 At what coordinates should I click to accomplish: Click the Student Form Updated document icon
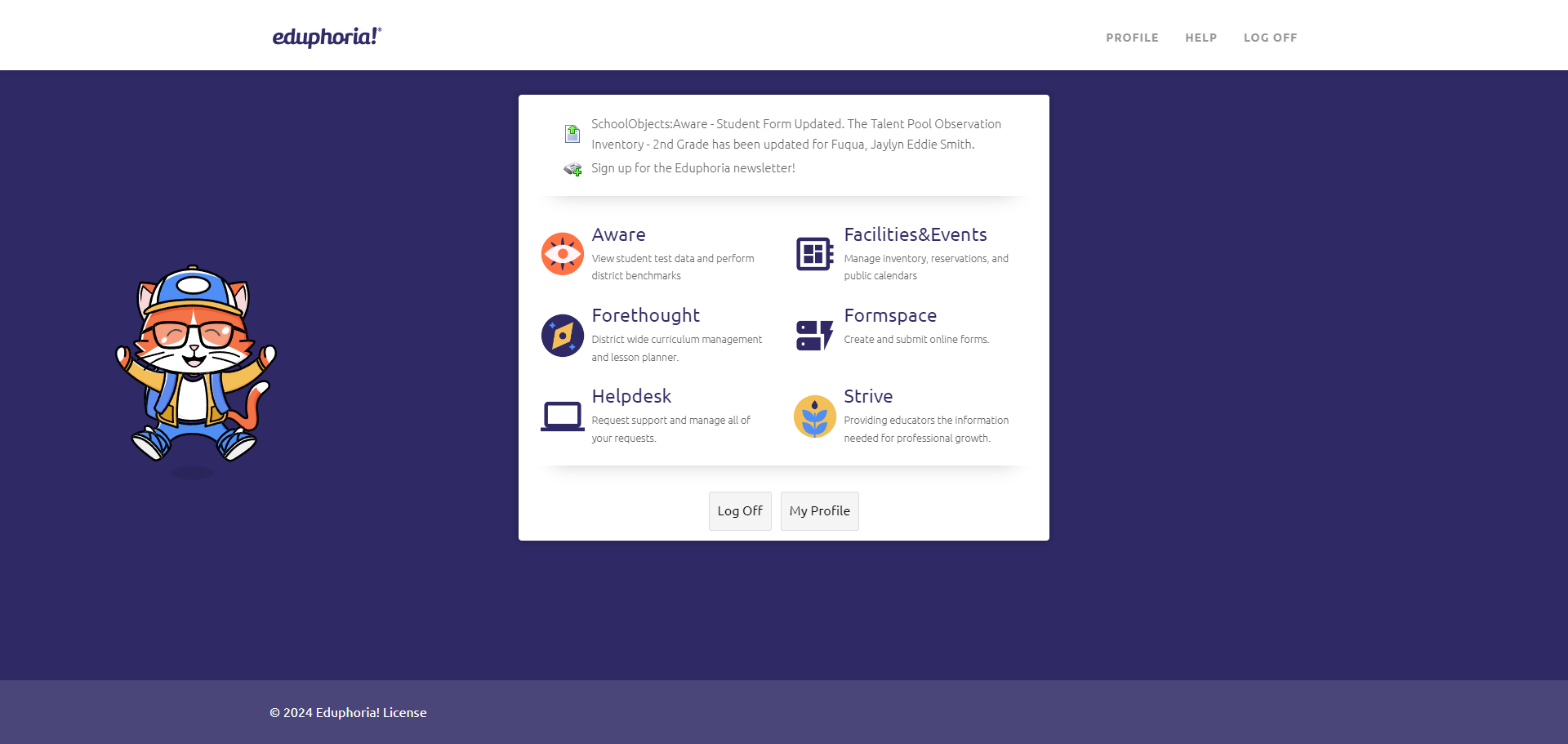pos(572,133)
